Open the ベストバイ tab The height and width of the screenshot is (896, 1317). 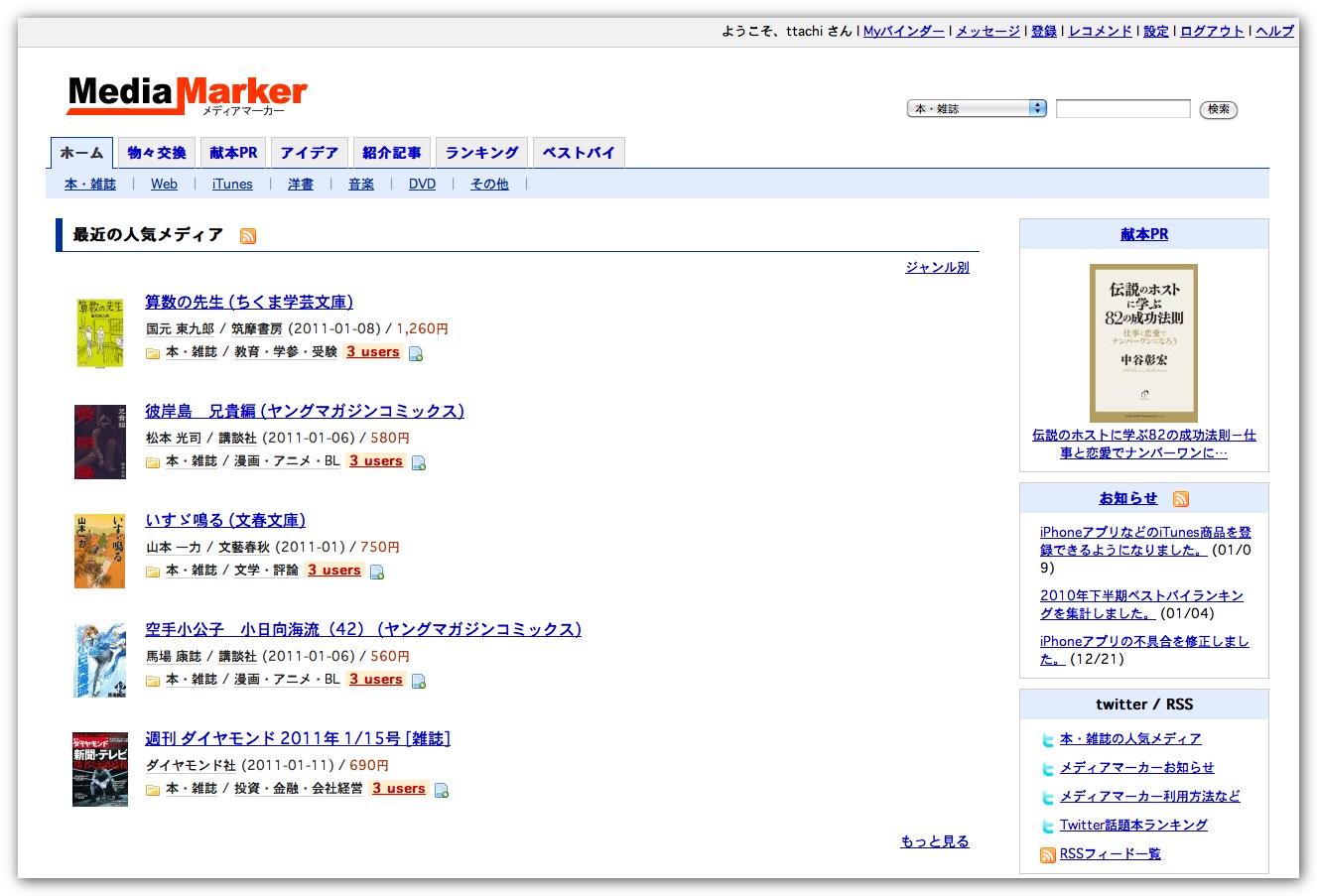tap(579, 153)
